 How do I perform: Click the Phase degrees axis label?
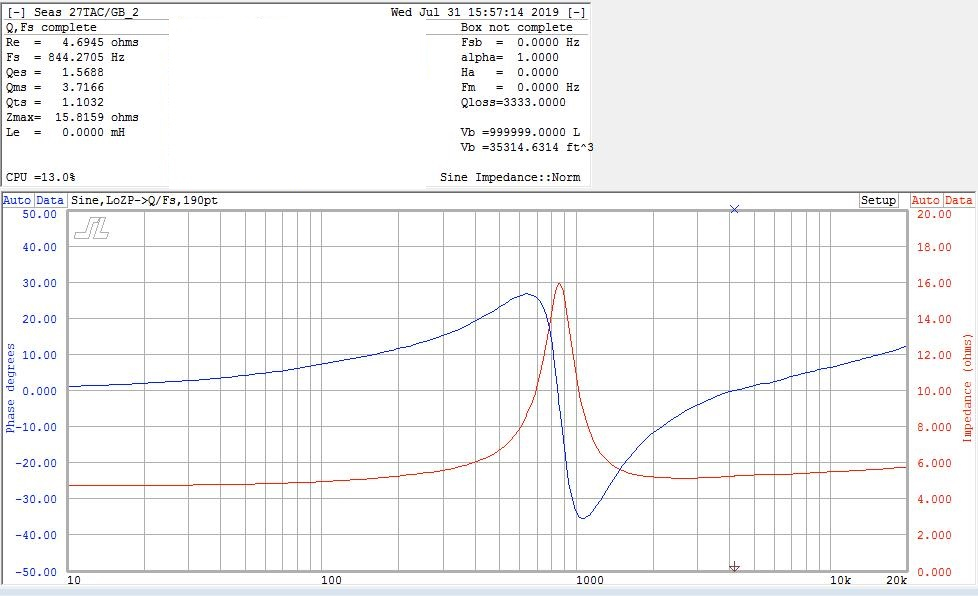click(11, 388)
